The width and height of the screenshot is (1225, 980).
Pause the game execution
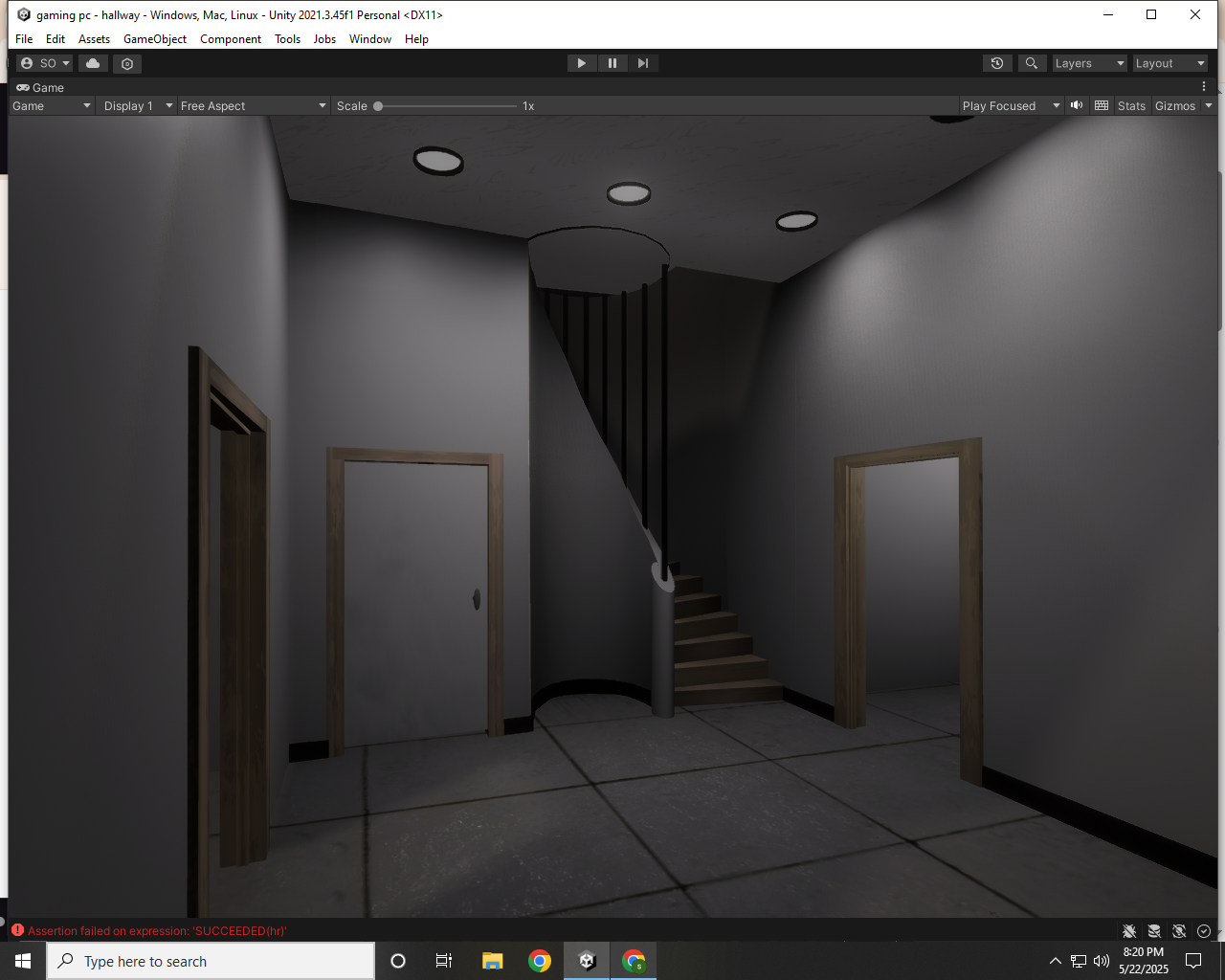[x=612, y=63]
